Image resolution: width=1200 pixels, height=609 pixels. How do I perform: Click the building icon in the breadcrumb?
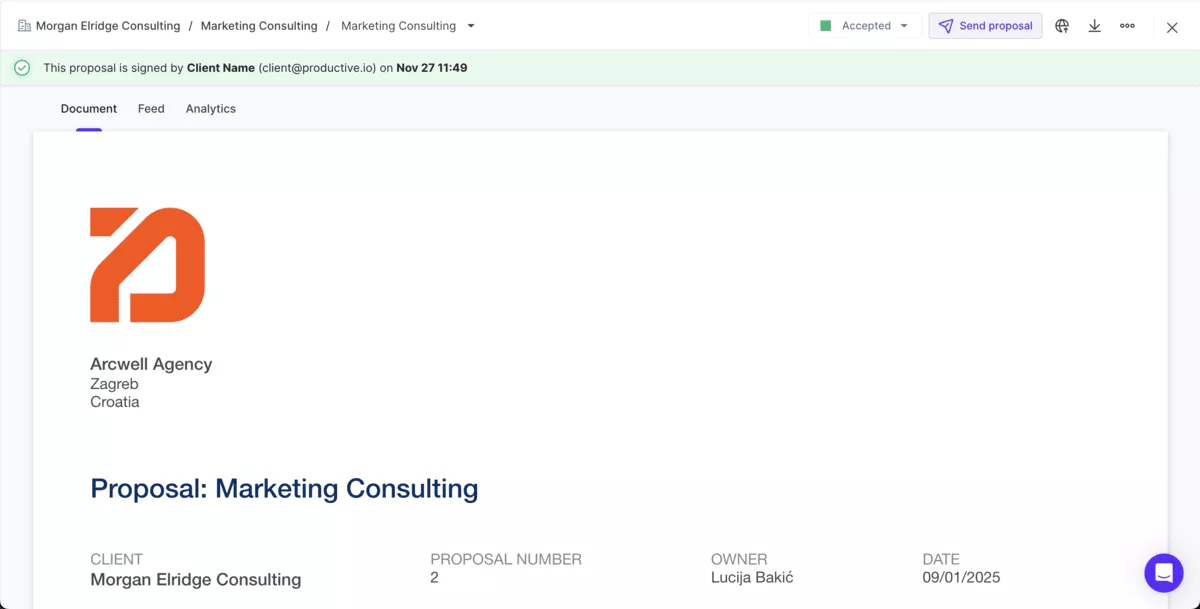coord(24,26)
